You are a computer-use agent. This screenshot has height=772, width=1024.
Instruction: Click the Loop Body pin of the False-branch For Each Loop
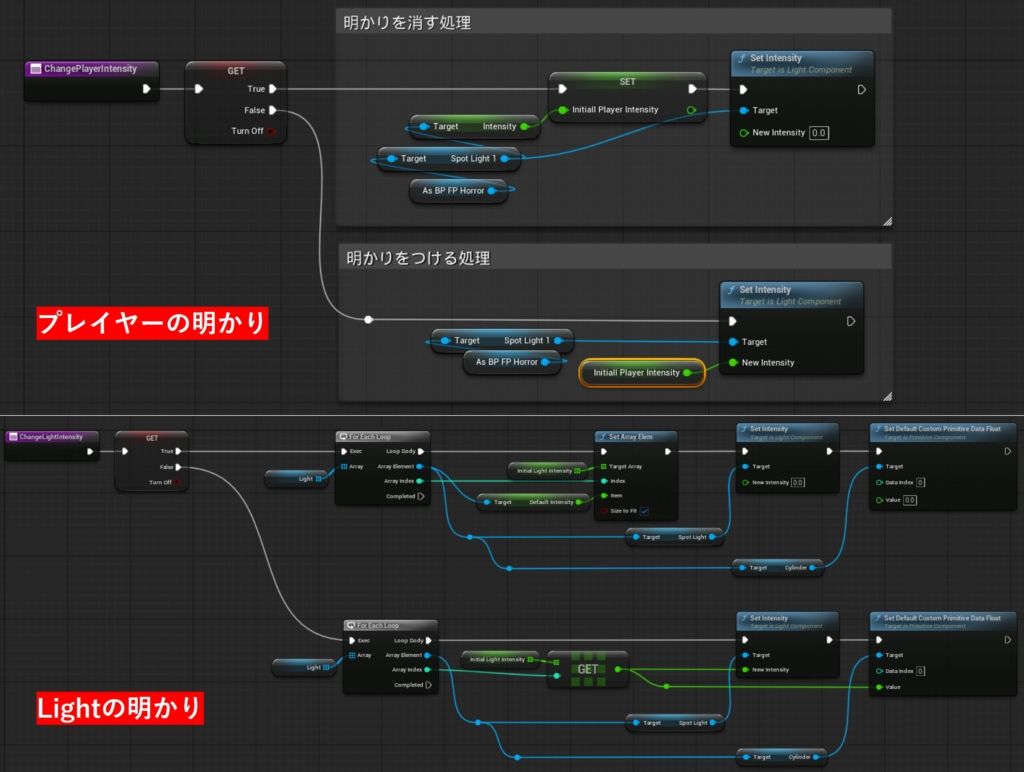click(x=428, y=641)
